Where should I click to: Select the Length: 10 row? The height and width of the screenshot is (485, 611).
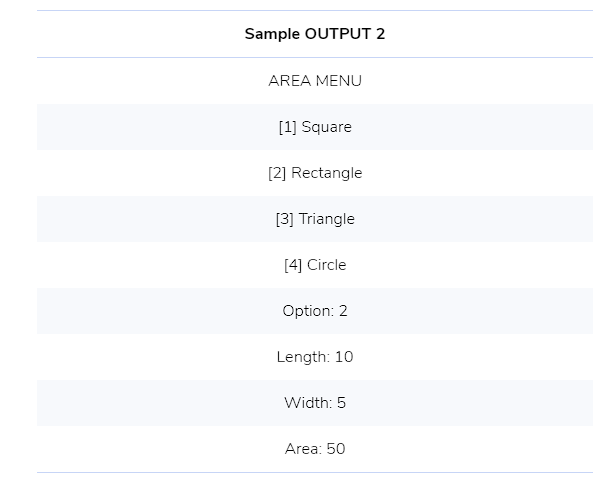(315, 357)
